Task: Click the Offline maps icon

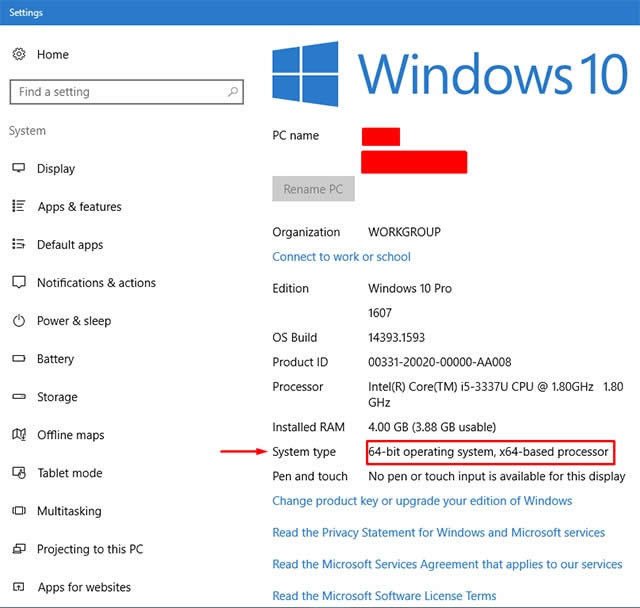Action: (x=19, y=435)
